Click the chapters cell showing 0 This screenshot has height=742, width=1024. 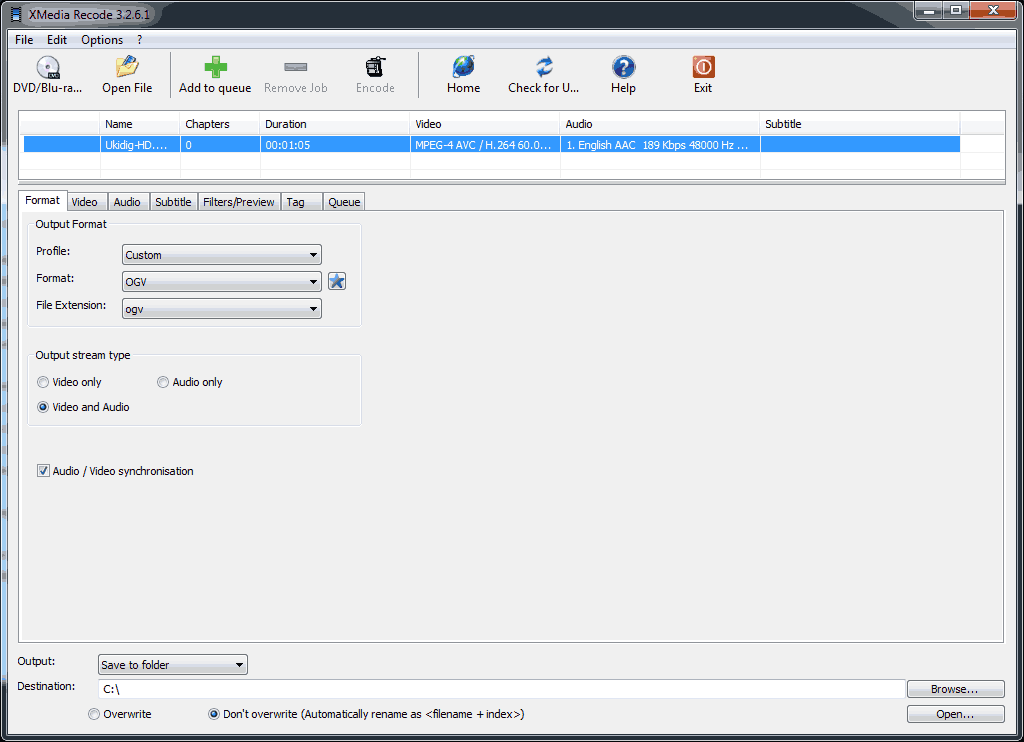click(x=220, y=145)
